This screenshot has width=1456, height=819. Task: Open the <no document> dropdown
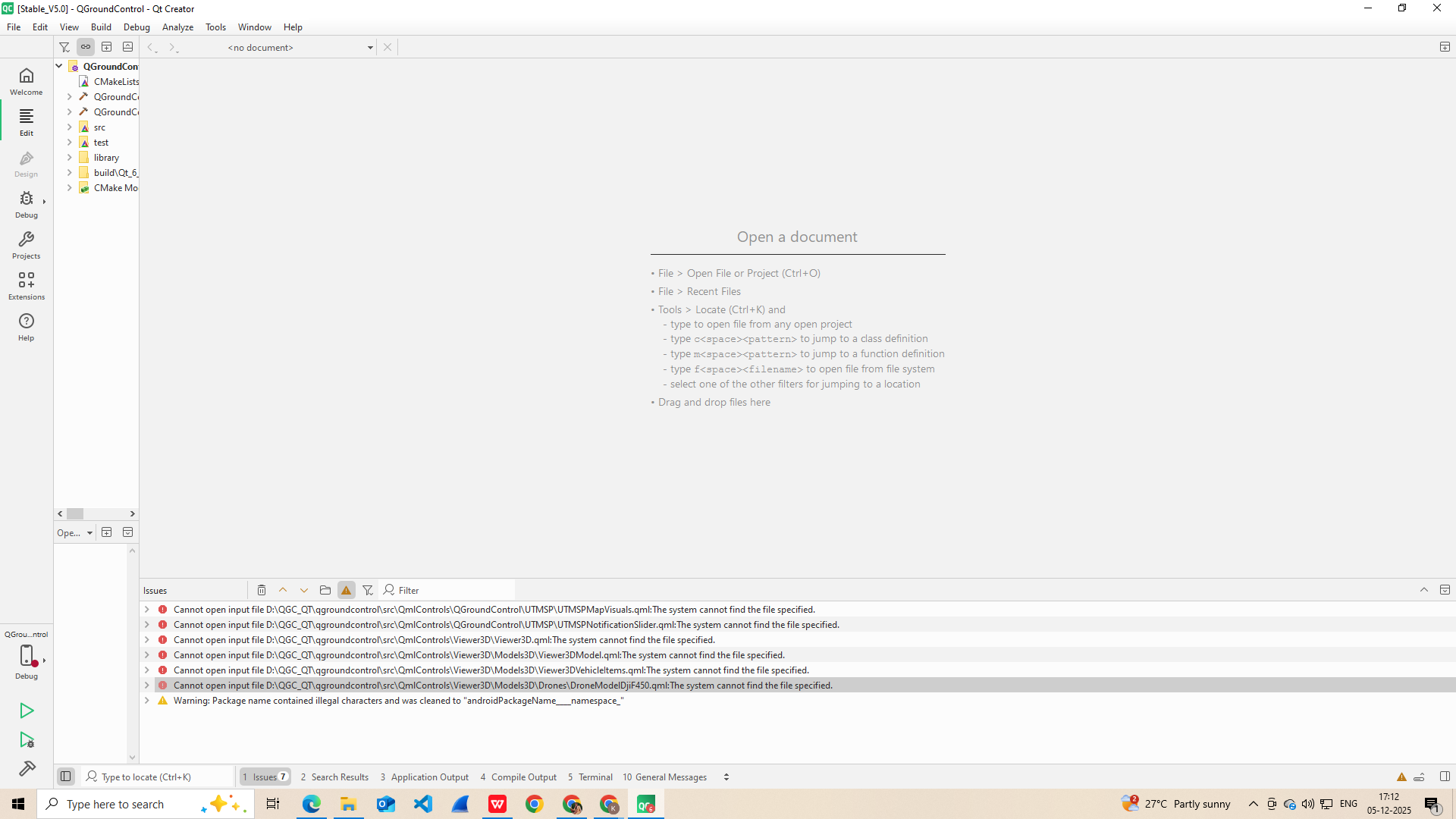pos(370,47)
